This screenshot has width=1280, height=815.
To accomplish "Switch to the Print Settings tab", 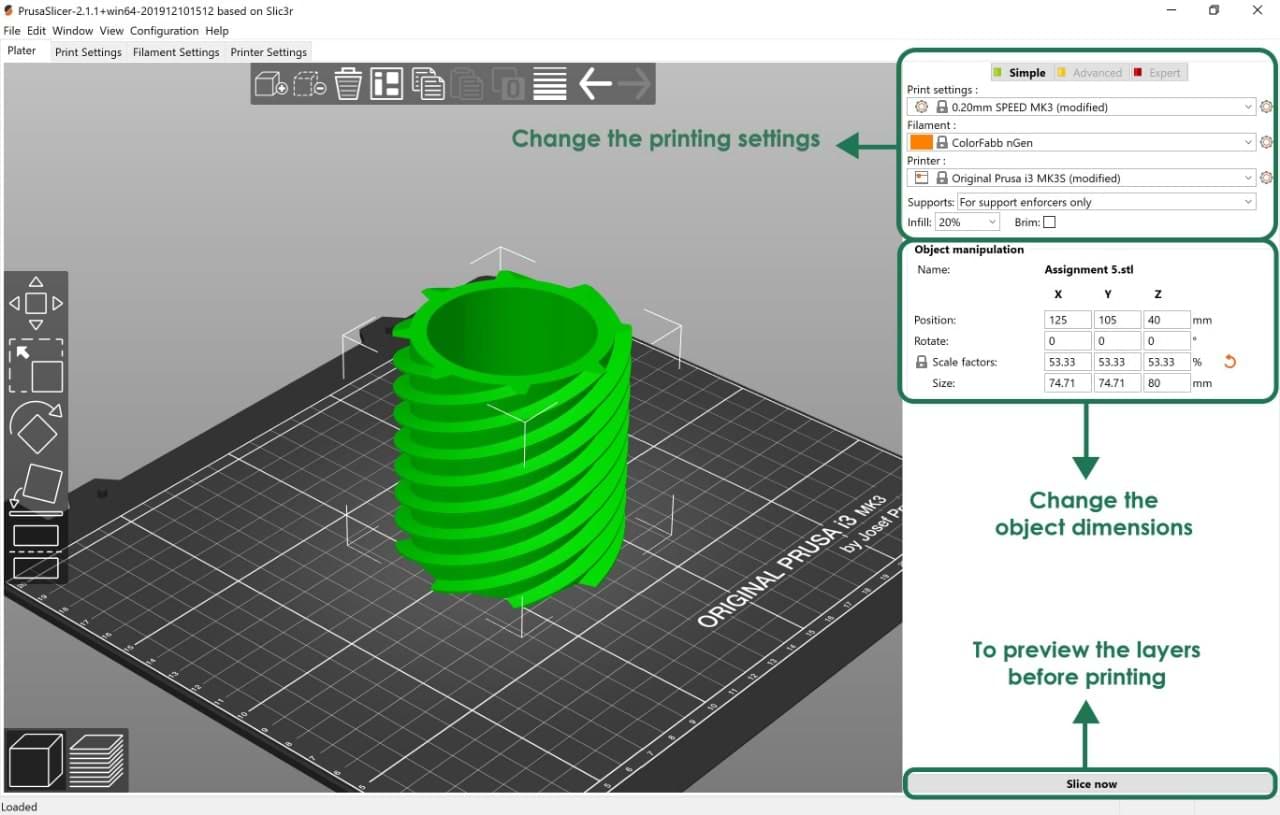I will (88, 52).
